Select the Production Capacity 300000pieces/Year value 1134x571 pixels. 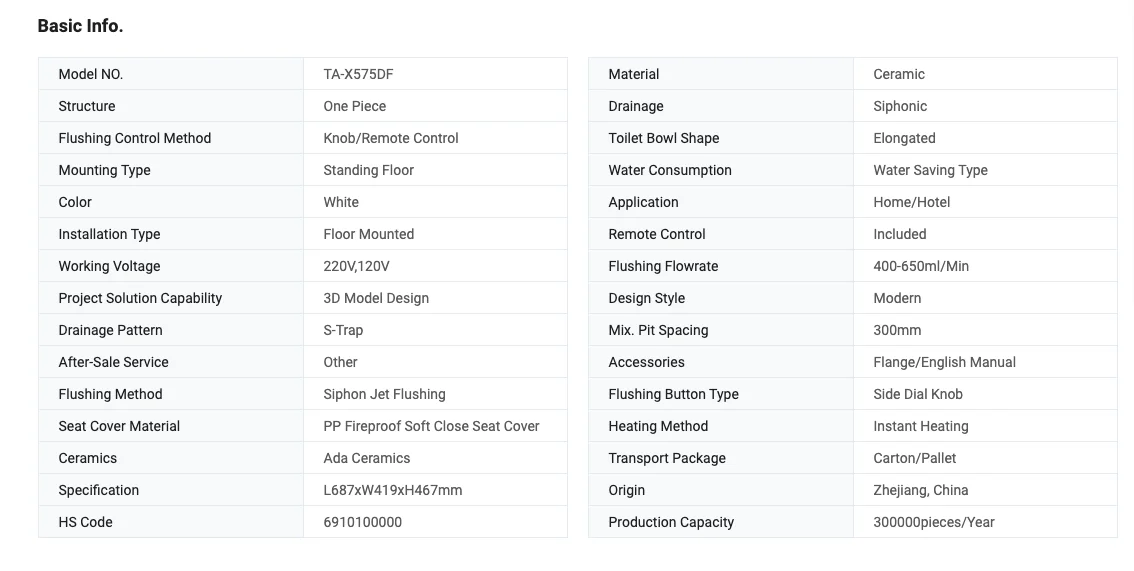934,522
